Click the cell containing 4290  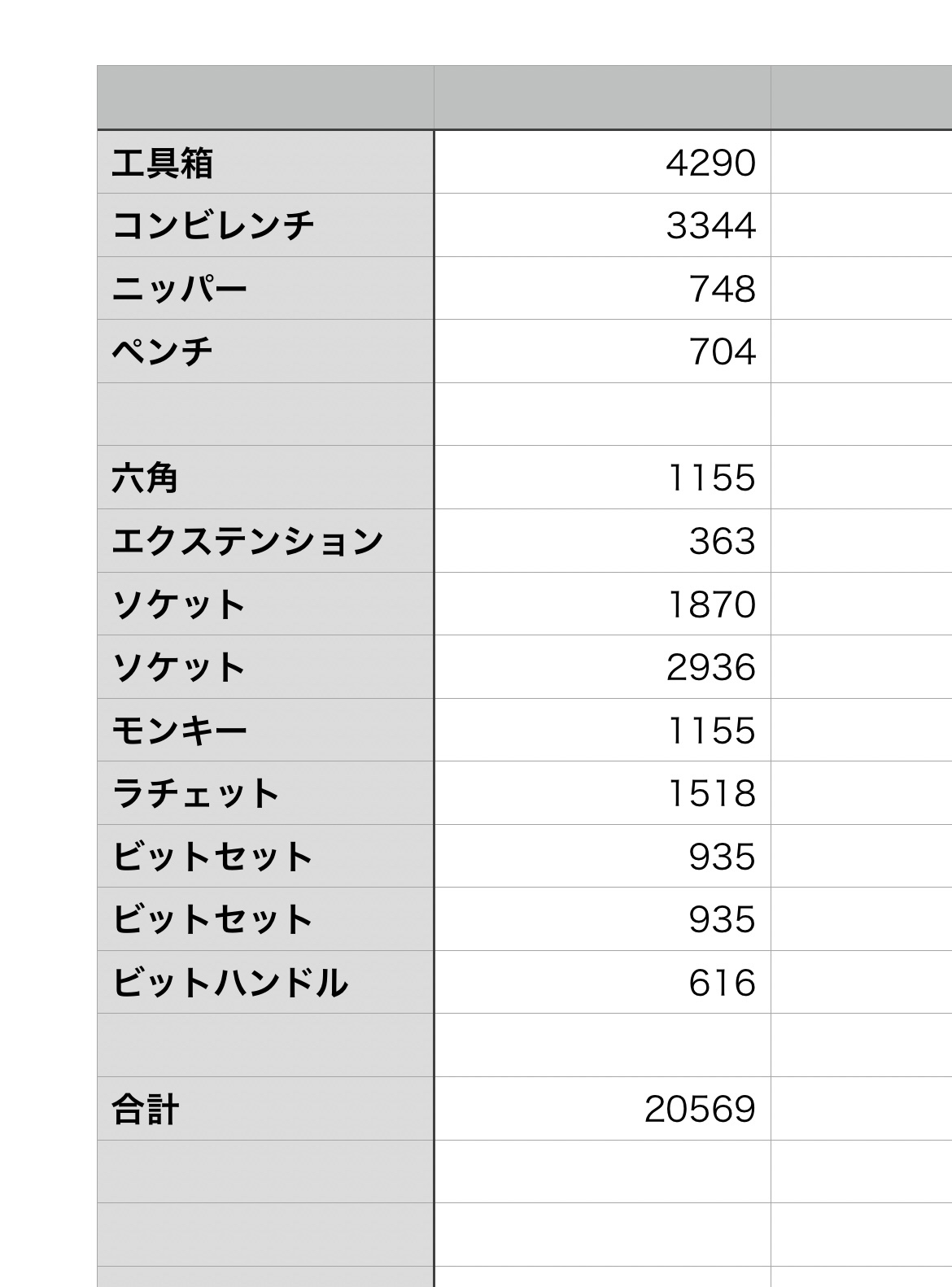(602, 162)
